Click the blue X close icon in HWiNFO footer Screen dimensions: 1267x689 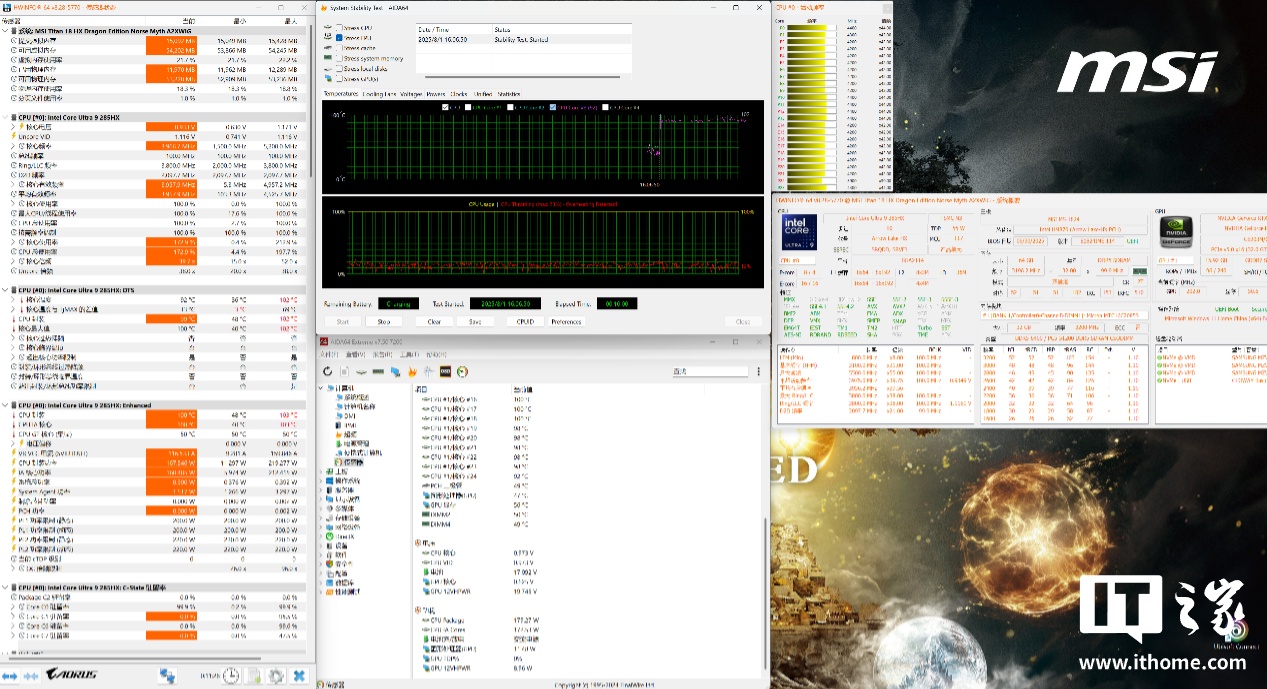[x=299, y=676]
